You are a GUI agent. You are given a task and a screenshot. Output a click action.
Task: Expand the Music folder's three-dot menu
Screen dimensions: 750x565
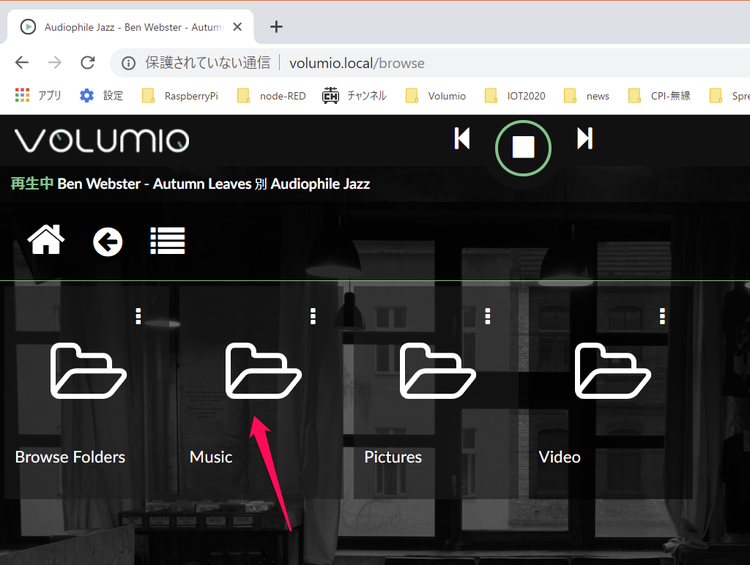click(313, 316)
